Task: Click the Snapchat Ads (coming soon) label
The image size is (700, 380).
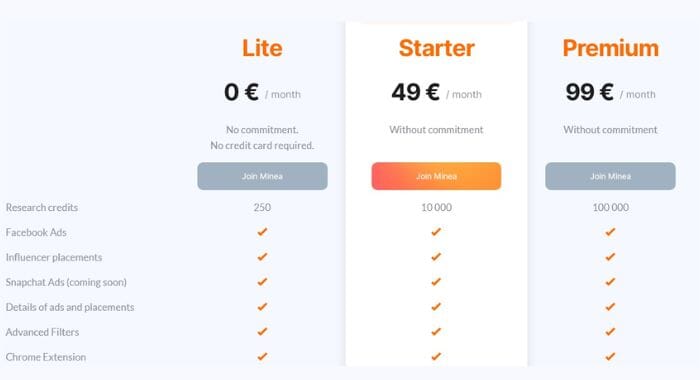Action: [x=66, y=282]
